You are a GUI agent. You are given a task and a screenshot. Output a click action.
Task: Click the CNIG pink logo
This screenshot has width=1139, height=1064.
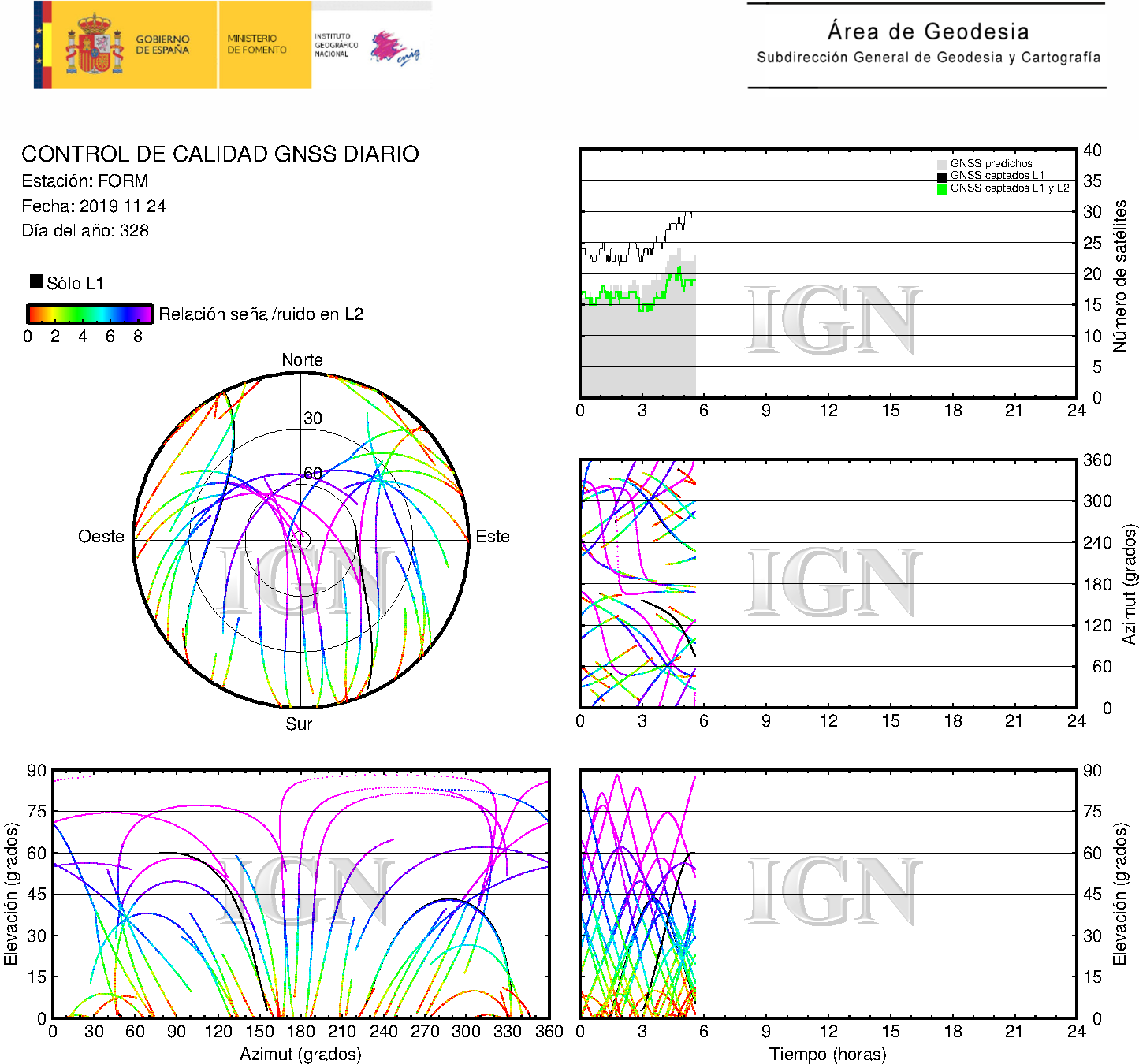[394, 48]
